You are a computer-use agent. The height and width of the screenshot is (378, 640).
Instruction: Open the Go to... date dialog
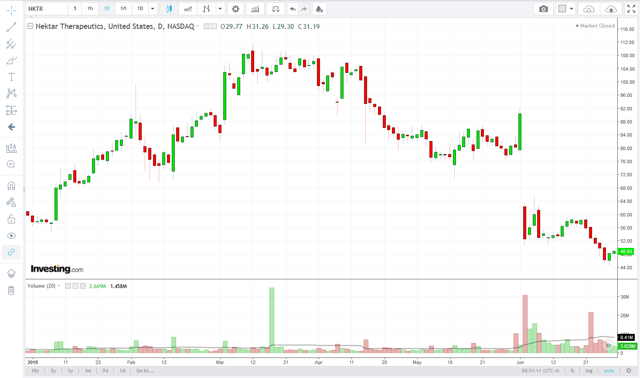point(145,371)
